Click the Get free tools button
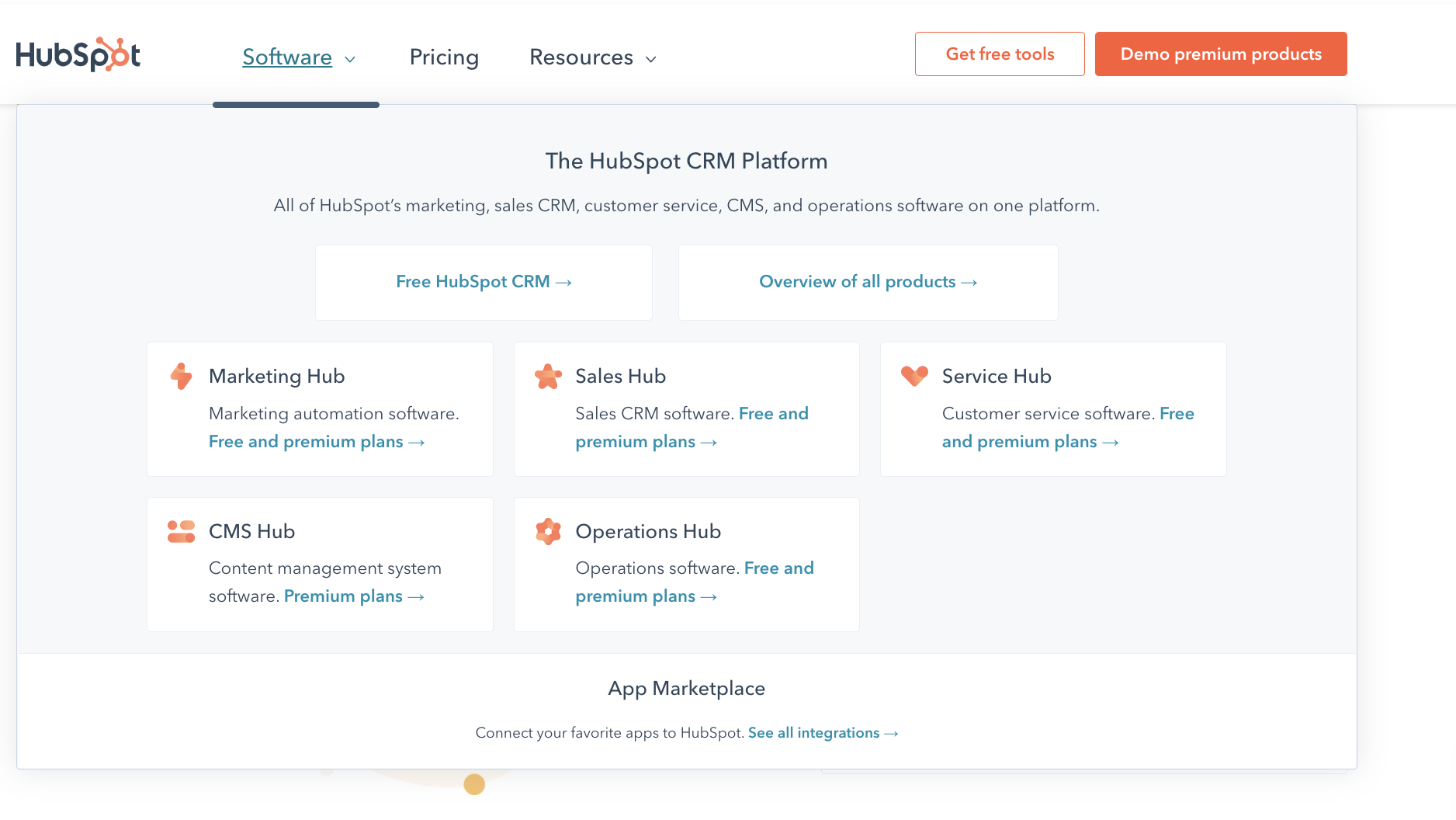The image size is (1456, 820). pos(1000,54)
